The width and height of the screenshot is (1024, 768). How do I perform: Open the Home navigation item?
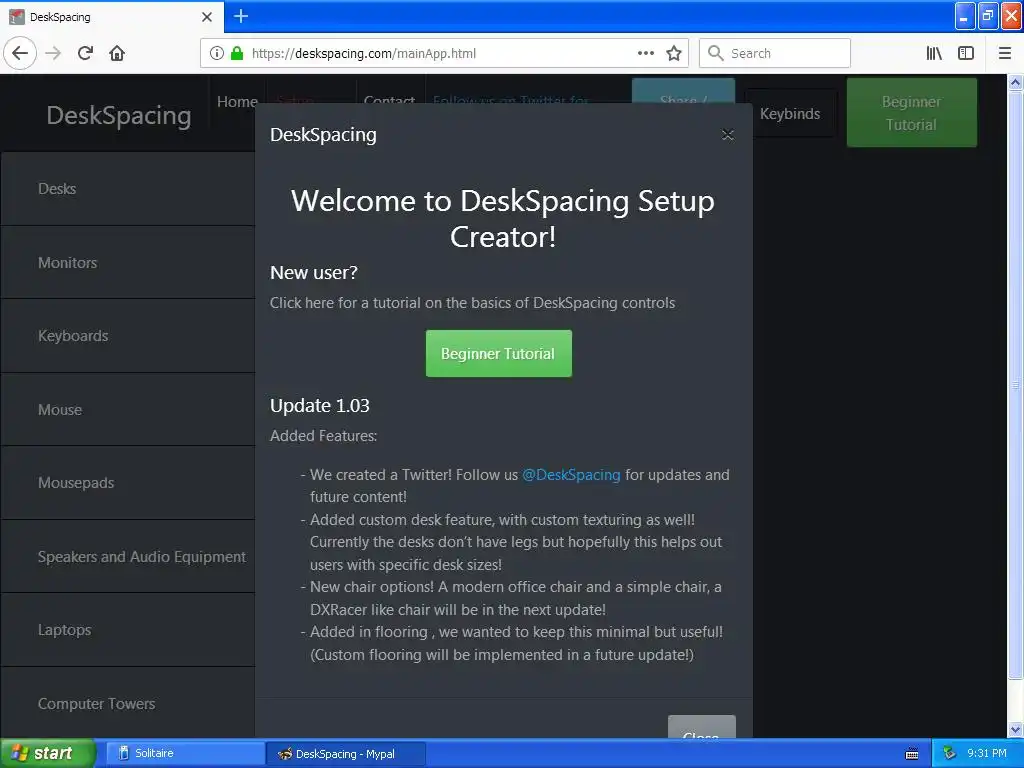(x=237, y=101)
